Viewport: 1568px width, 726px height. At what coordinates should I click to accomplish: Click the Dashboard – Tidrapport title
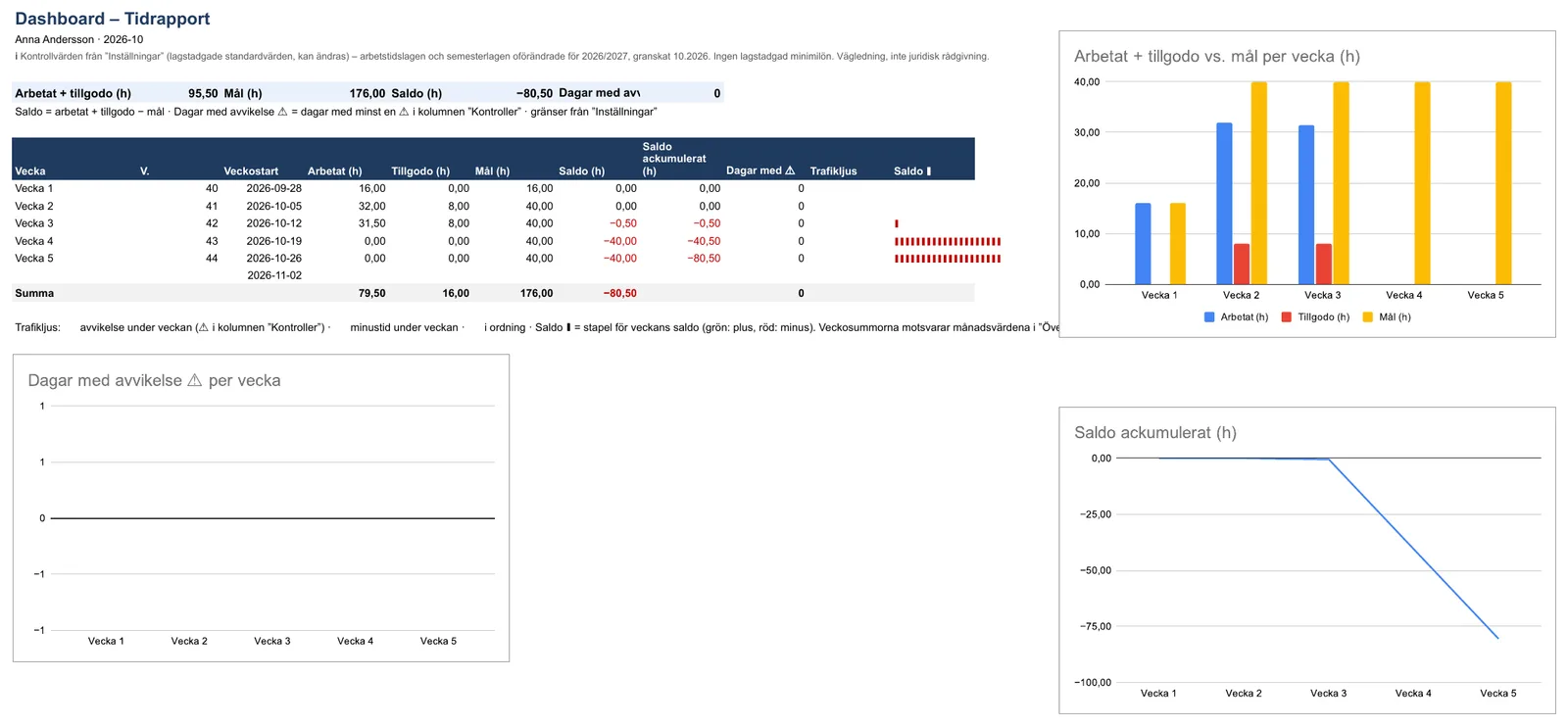pyautogui.click(x=112, y=19)
